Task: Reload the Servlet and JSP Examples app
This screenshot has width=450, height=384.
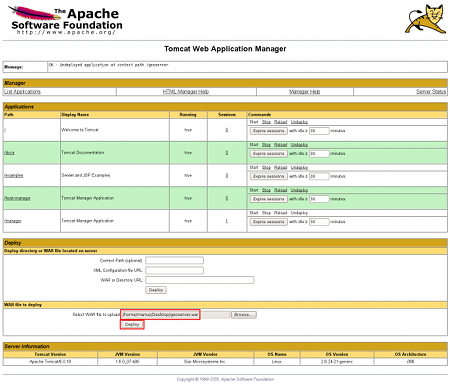Action: [280, 167]
